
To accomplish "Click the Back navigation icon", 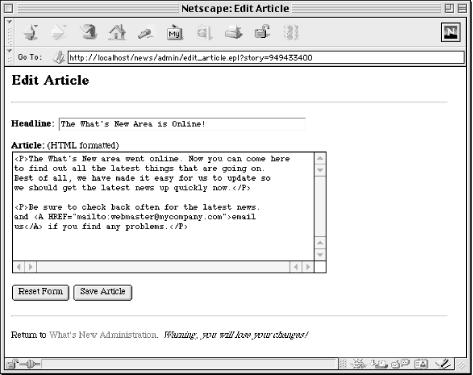I will point(31,33).
